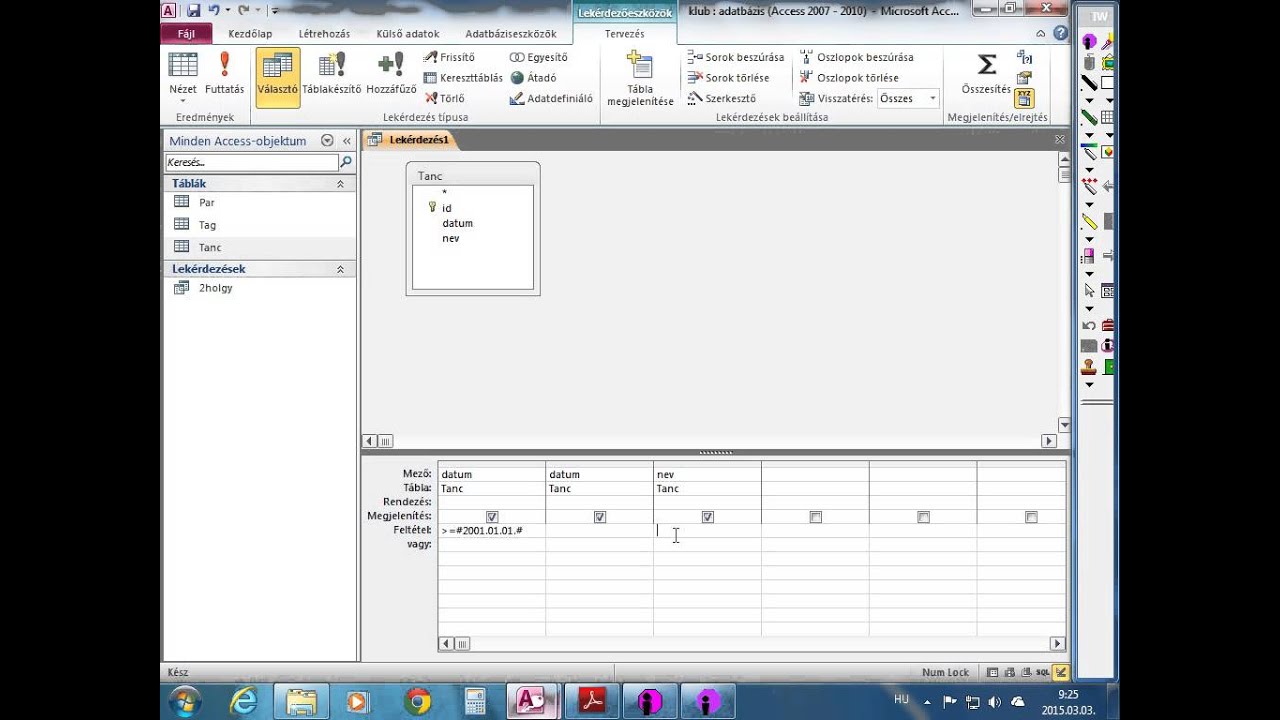
Task: Open quick access toolbar customize arrow
Action: point(274,10)
